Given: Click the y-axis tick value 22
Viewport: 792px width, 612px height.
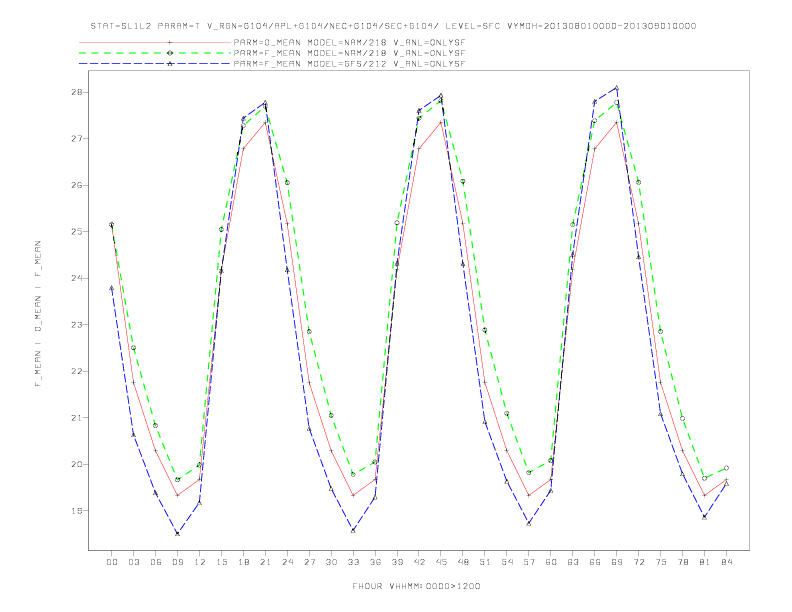Looking at the screenshot, I should [x=77, y=371].
